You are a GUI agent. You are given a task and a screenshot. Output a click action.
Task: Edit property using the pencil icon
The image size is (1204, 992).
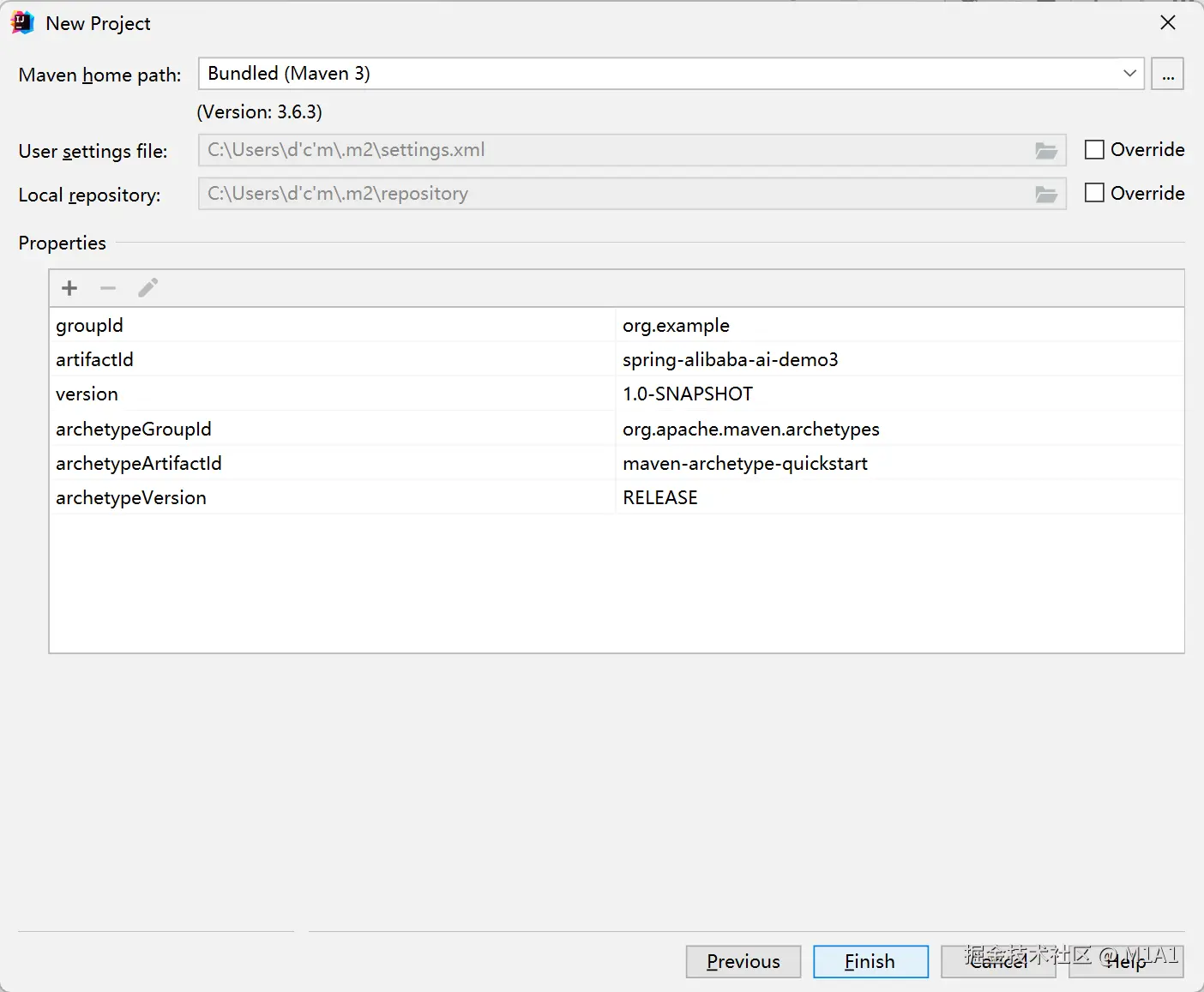tap(147, 288)
